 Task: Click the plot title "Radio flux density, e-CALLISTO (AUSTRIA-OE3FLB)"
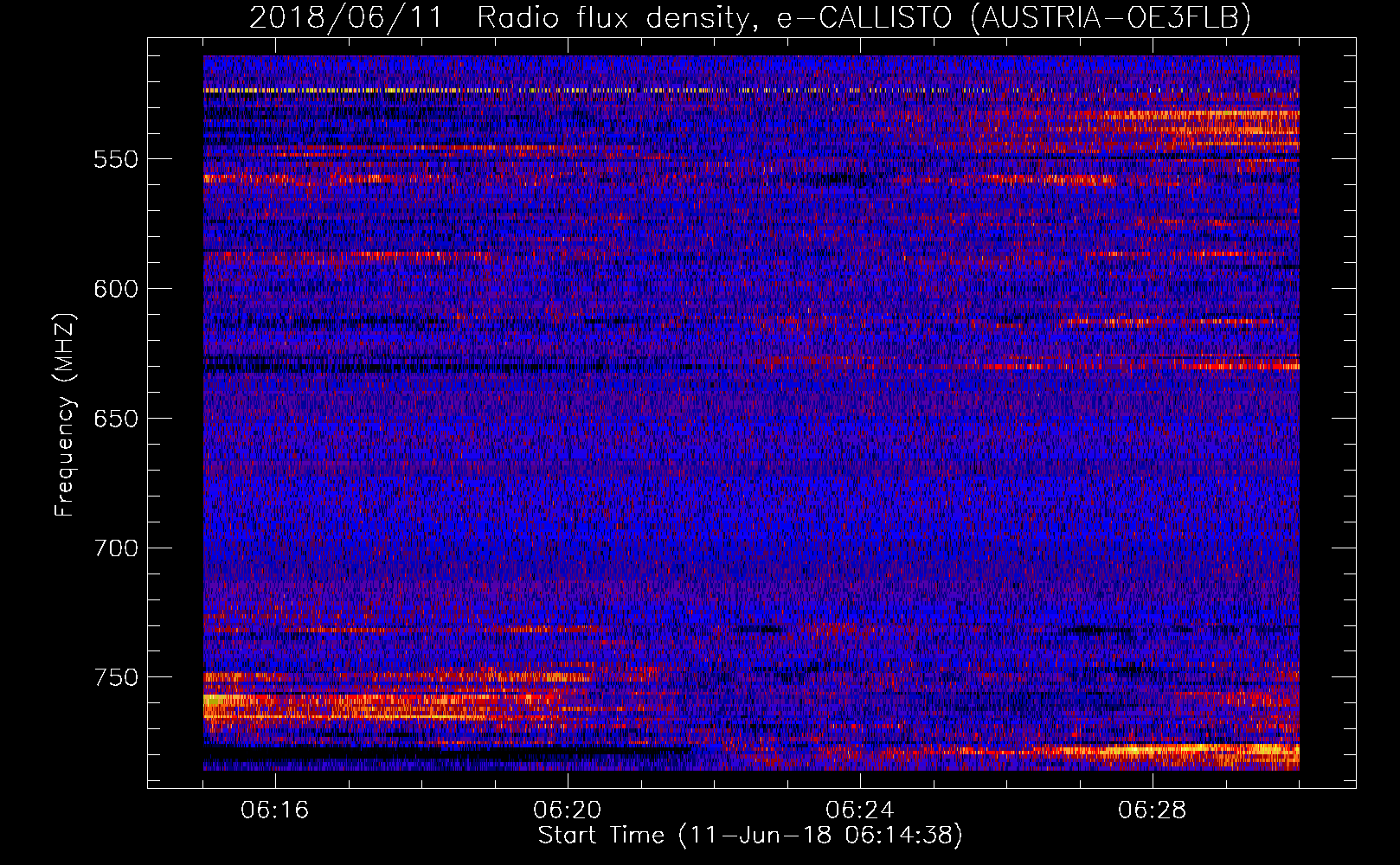864,17
